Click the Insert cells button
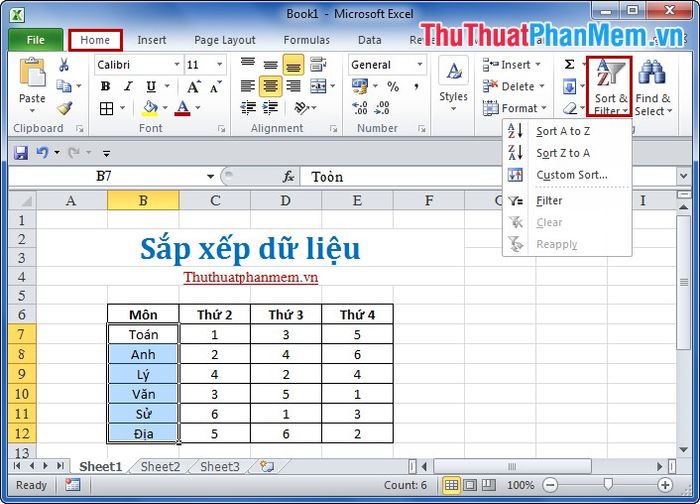 [x=512, y=65]
